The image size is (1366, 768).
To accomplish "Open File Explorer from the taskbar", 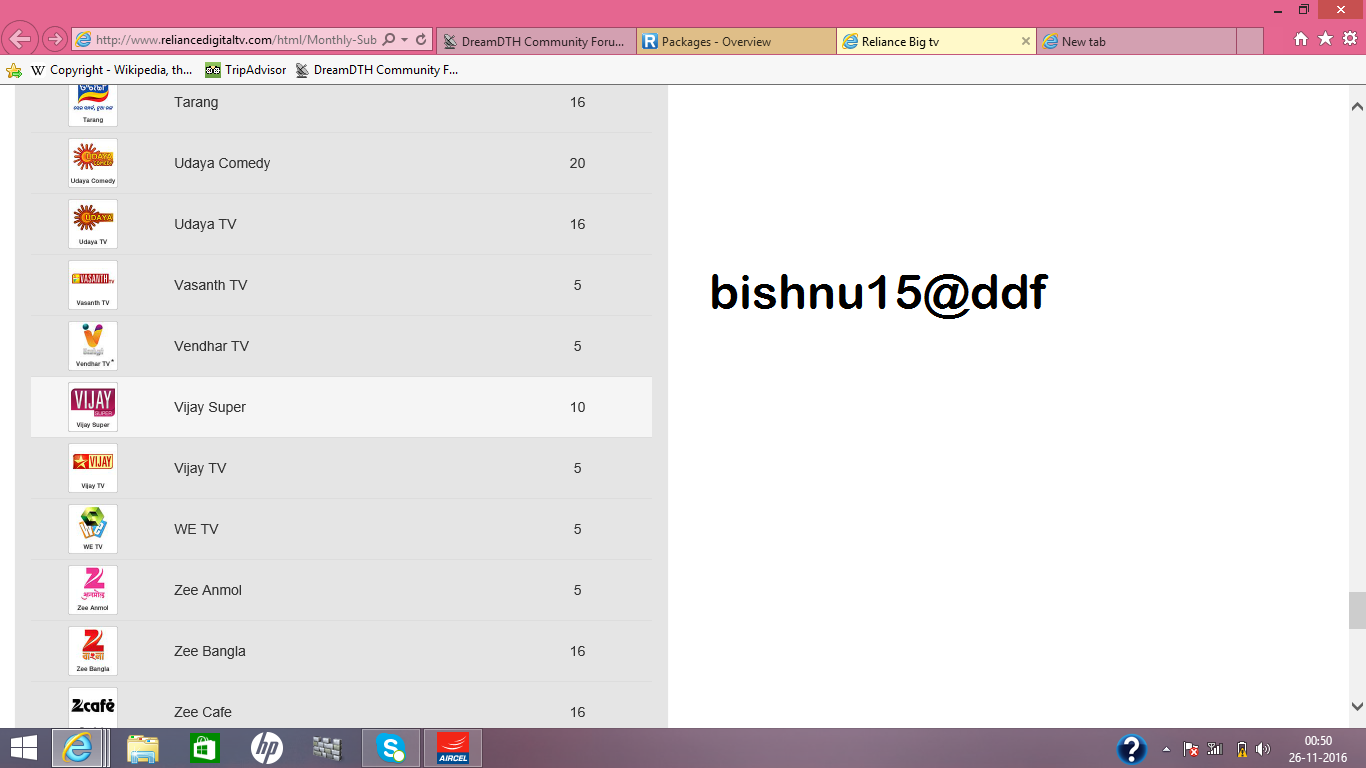I will (x=143, y=748).
